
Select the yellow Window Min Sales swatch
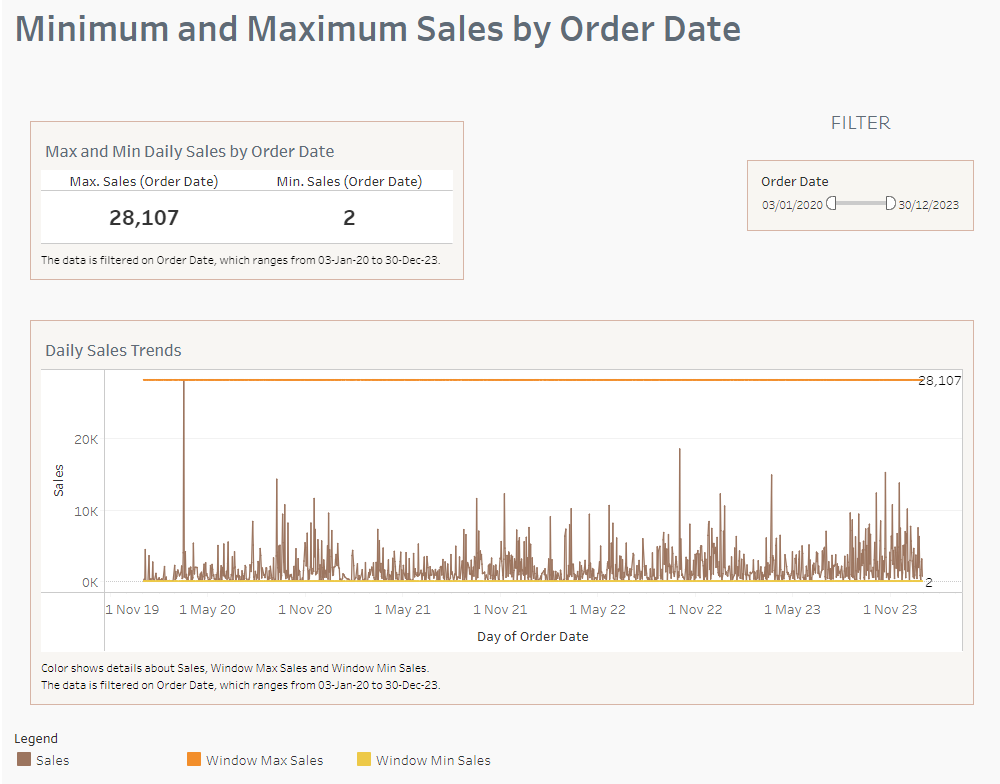click(364, 760)
